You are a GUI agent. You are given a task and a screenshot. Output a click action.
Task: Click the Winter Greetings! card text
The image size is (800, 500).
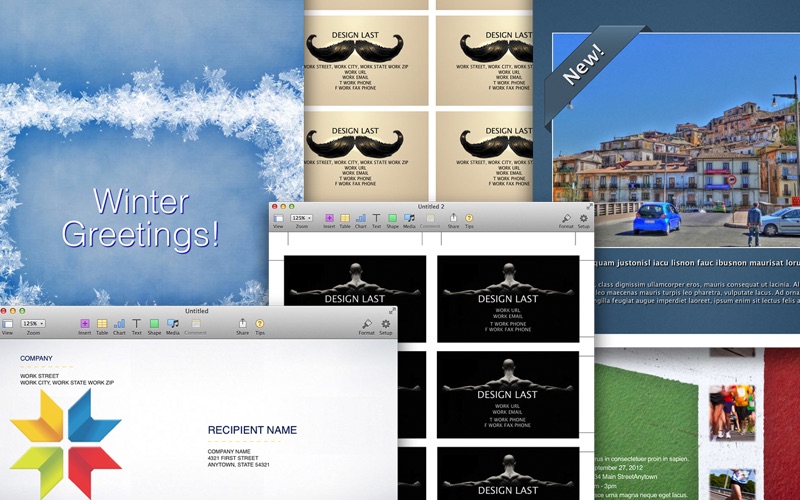(x=140, y=217)
